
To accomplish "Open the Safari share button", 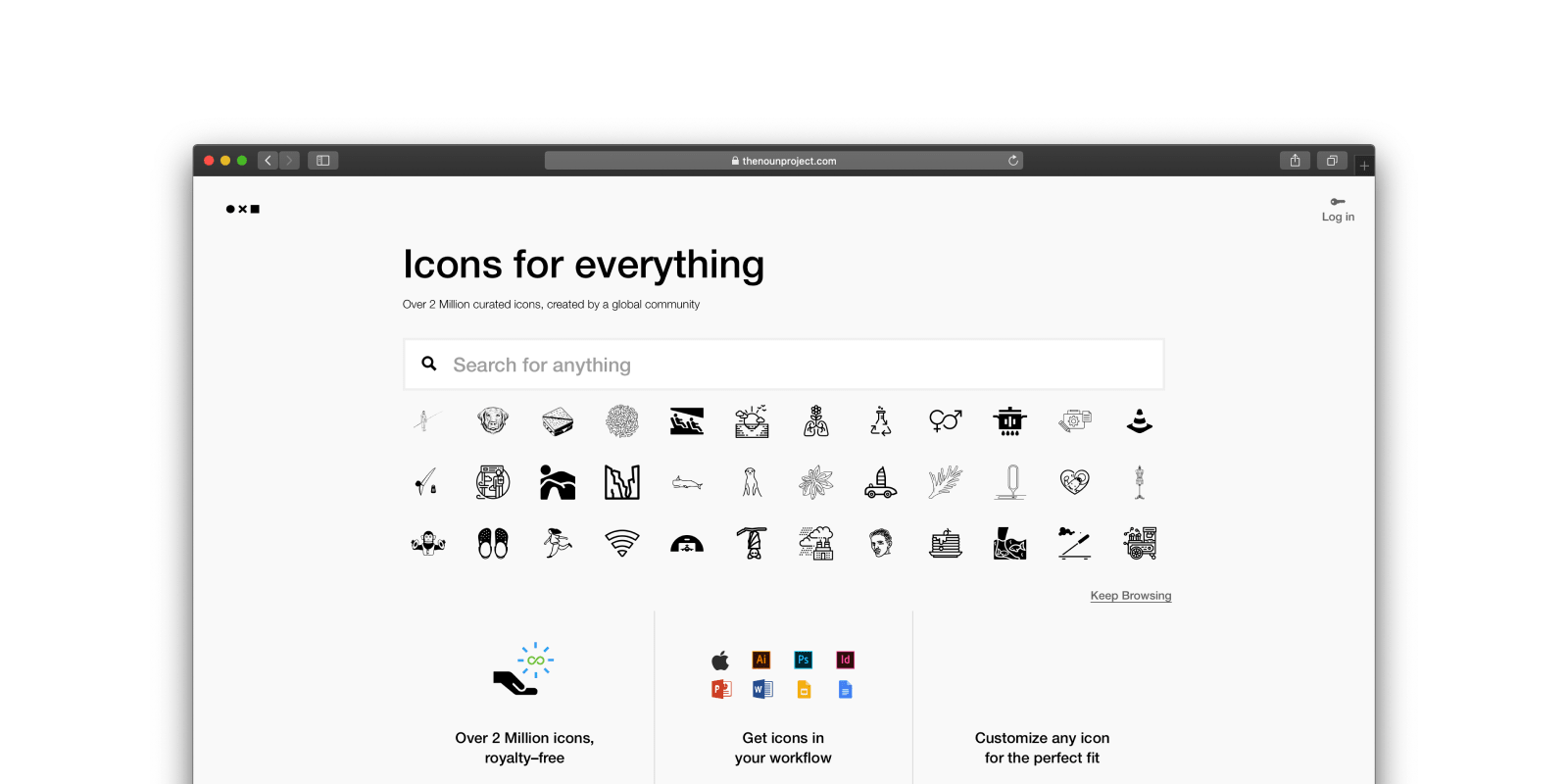I will coord(1295,161).
